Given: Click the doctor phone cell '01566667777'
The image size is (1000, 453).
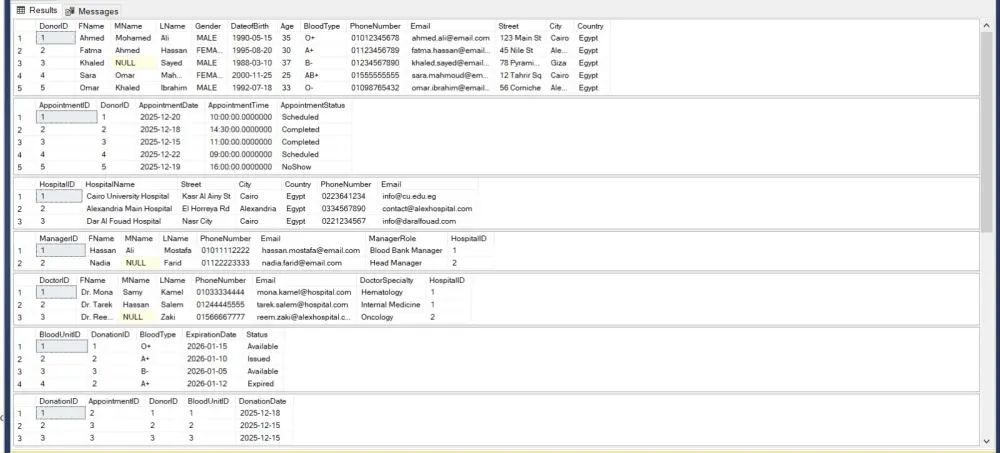Looking at the screenshot, I should pyautogui.click(x=220, y=317).
